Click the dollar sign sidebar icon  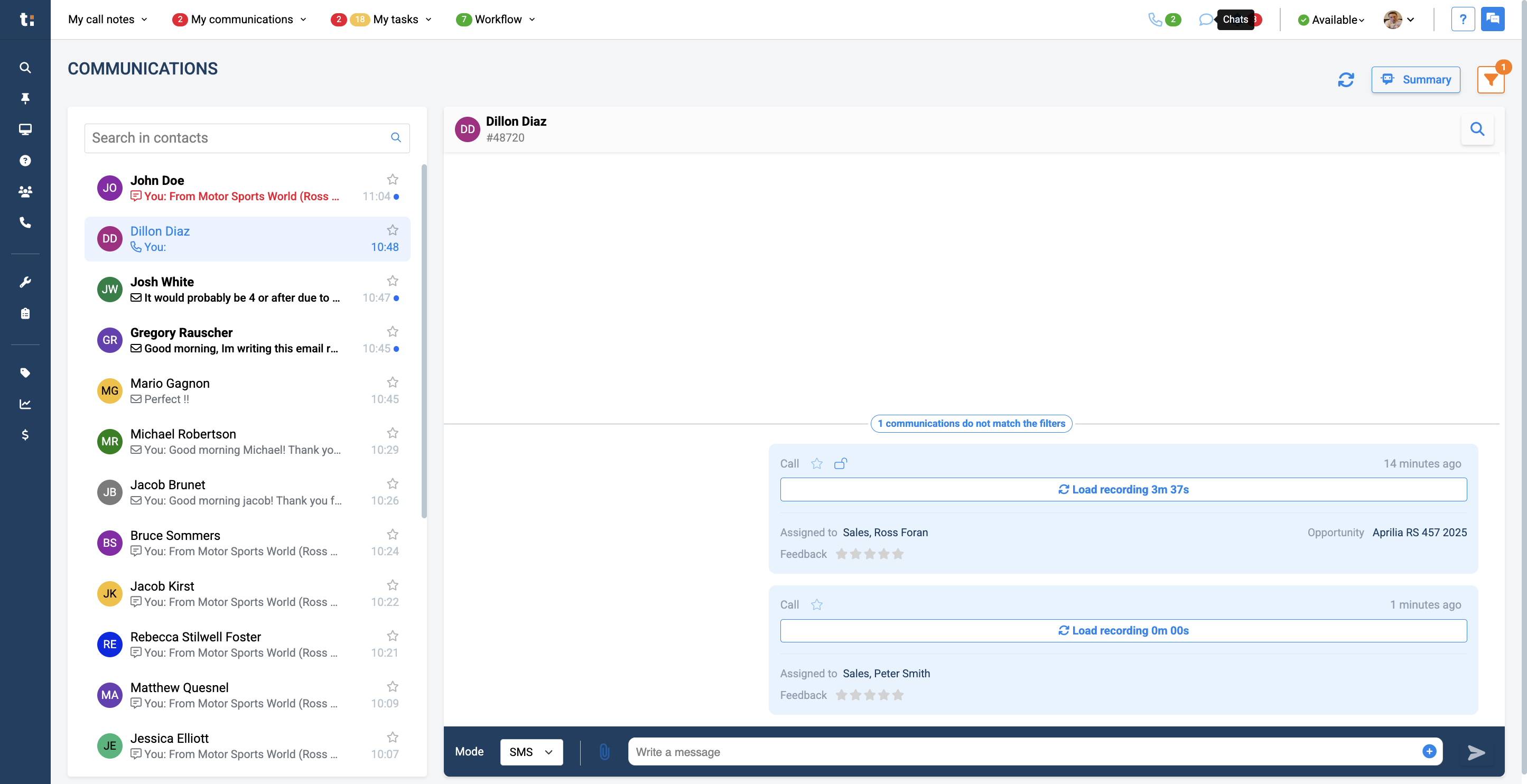click(25, 435)
